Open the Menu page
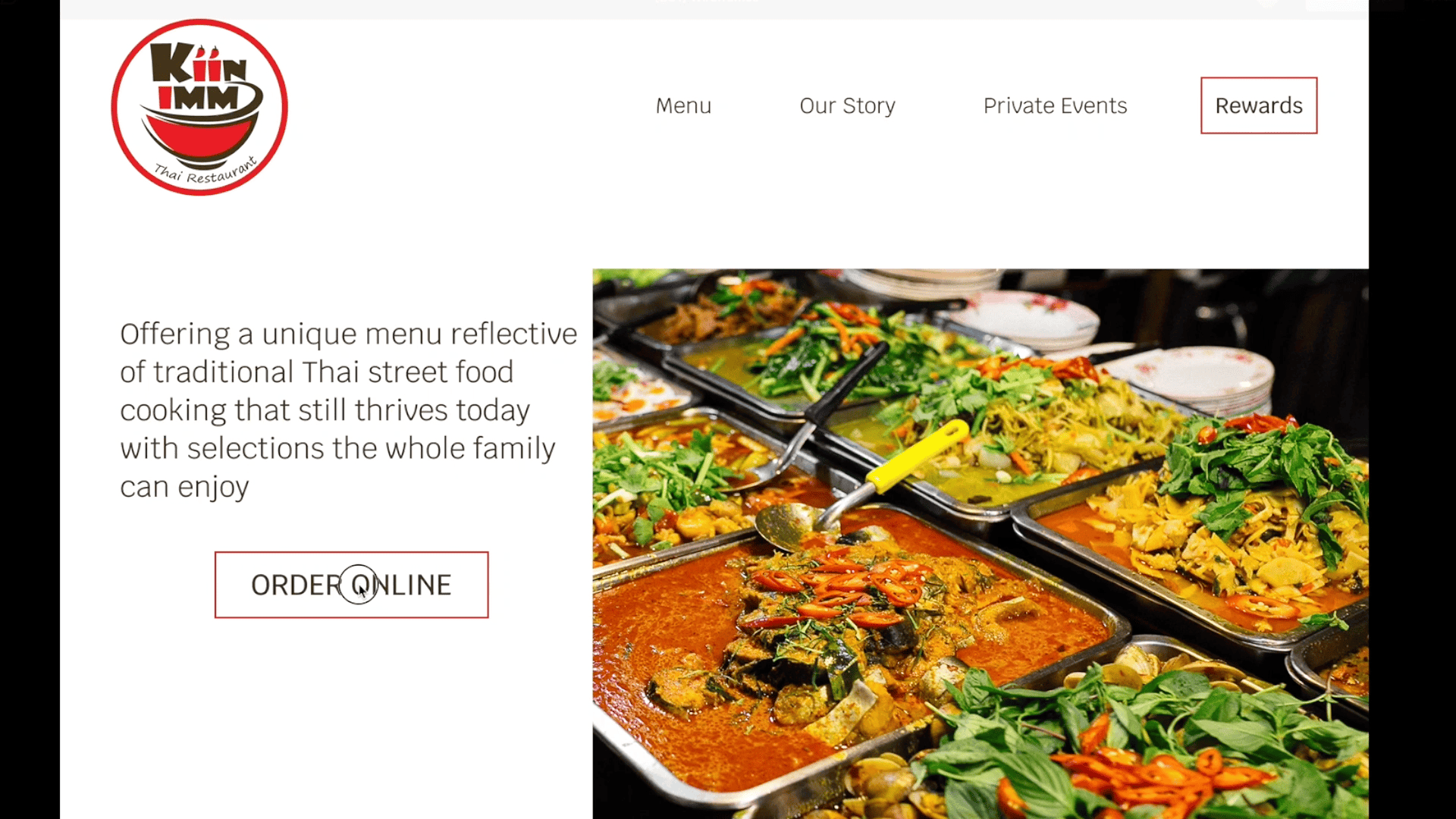This screenshot has height=819, width=1456. (x=683, y=105)
